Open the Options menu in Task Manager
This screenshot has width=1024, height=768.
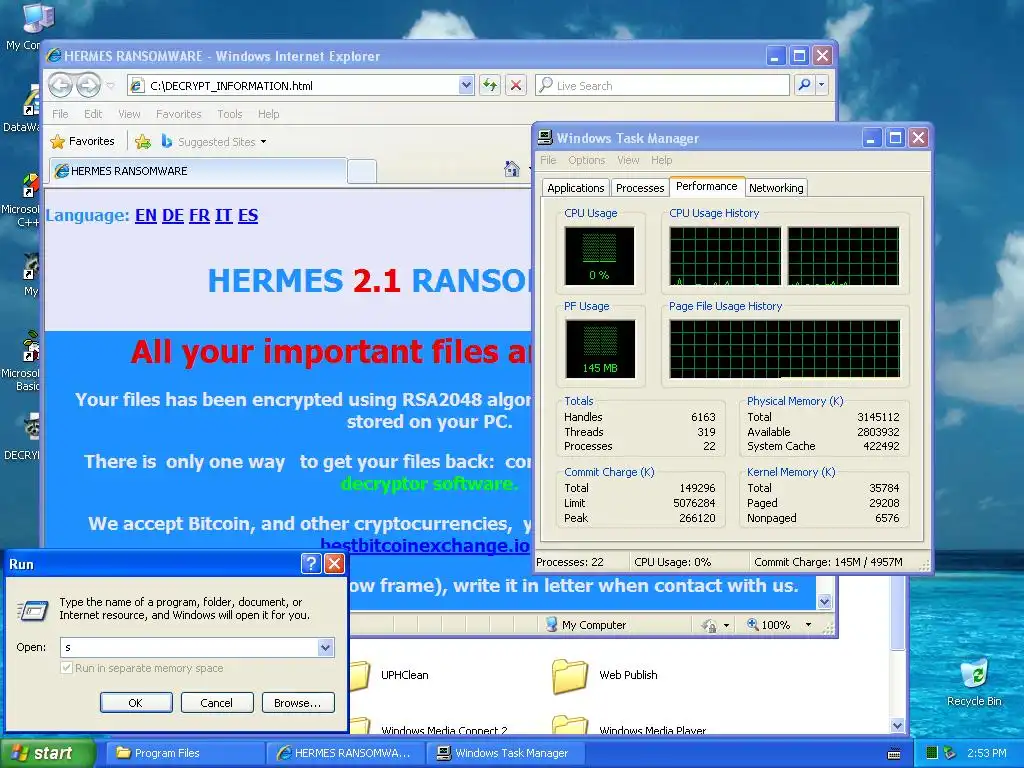tap(586, 160)
